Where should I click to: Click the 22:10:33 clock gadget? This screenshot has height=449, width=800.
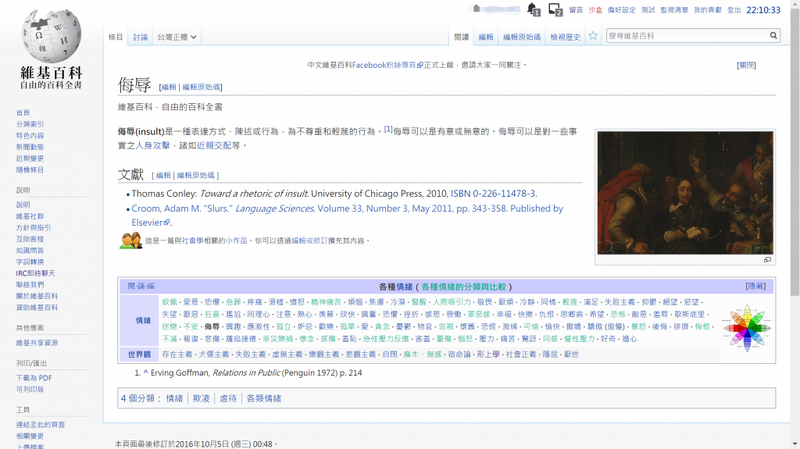pyautogui.click(x=763, y=10)
